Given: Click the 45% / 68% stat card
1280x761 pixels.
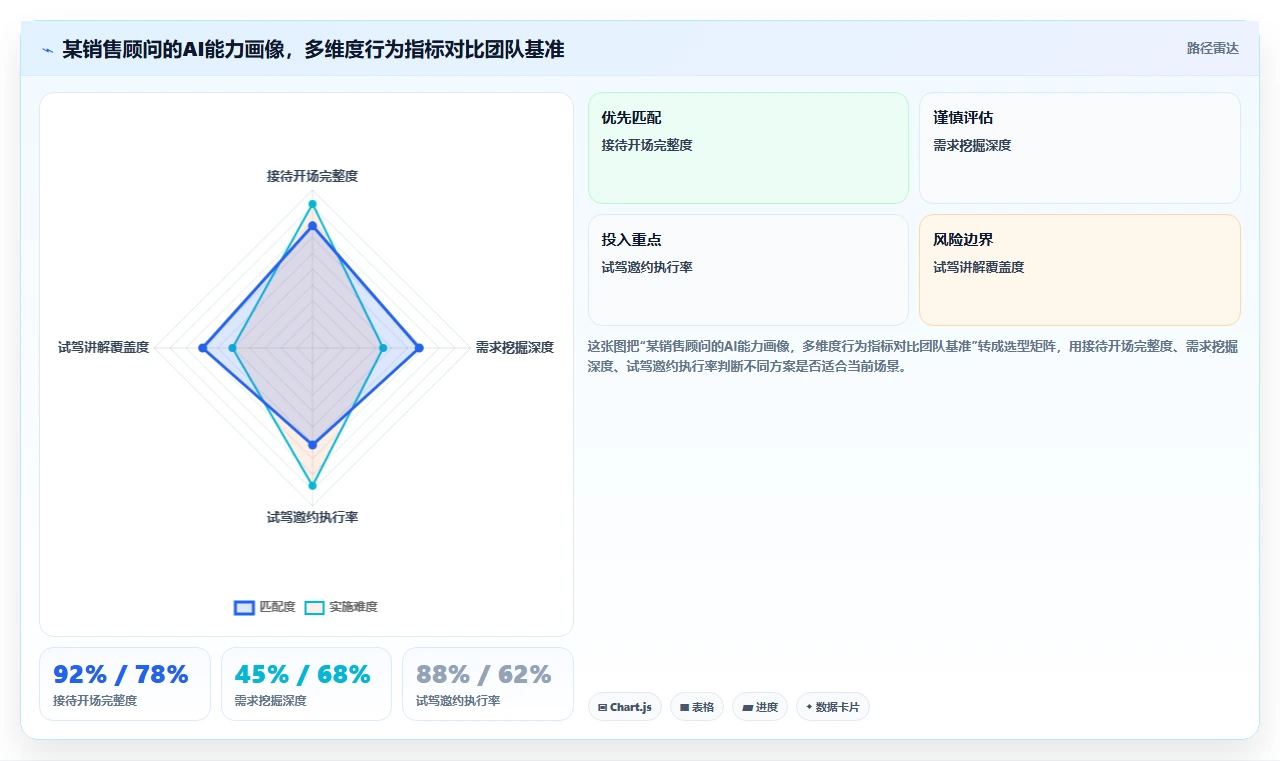Looking at the screenshot, I should (306, 684).
